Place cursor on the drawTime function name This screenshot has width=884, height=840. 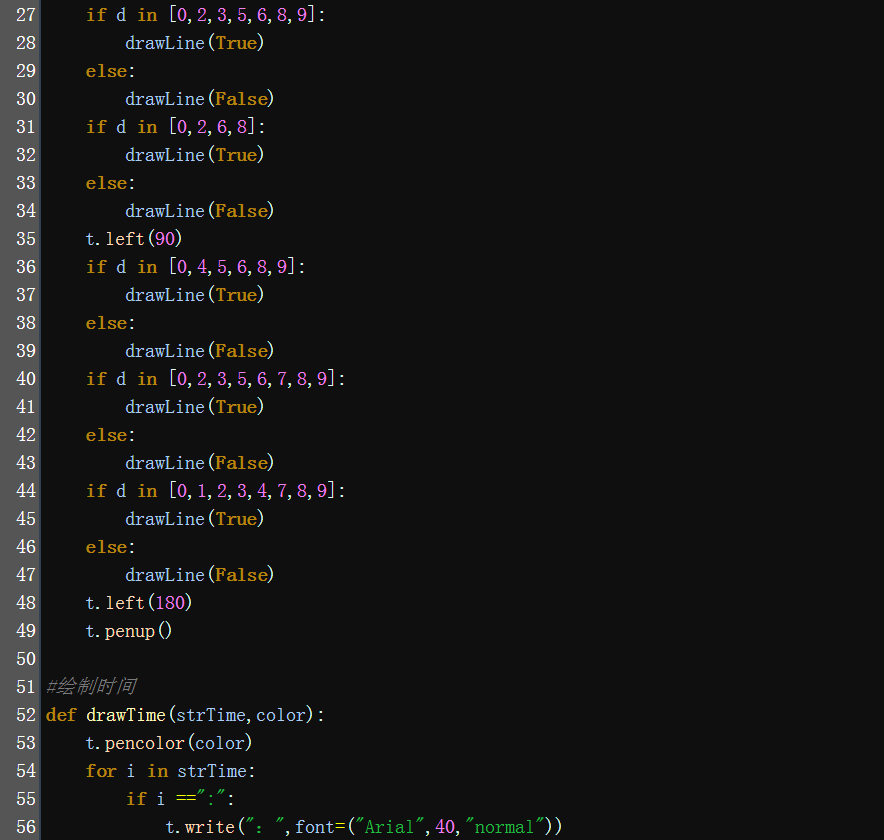(x=126, y=715)
